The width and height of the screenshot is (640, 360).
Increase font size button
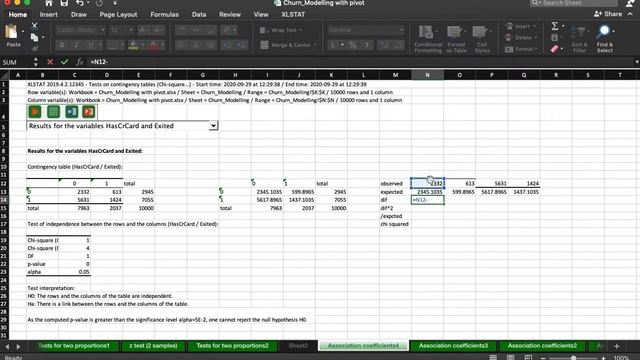coord(143,30)
